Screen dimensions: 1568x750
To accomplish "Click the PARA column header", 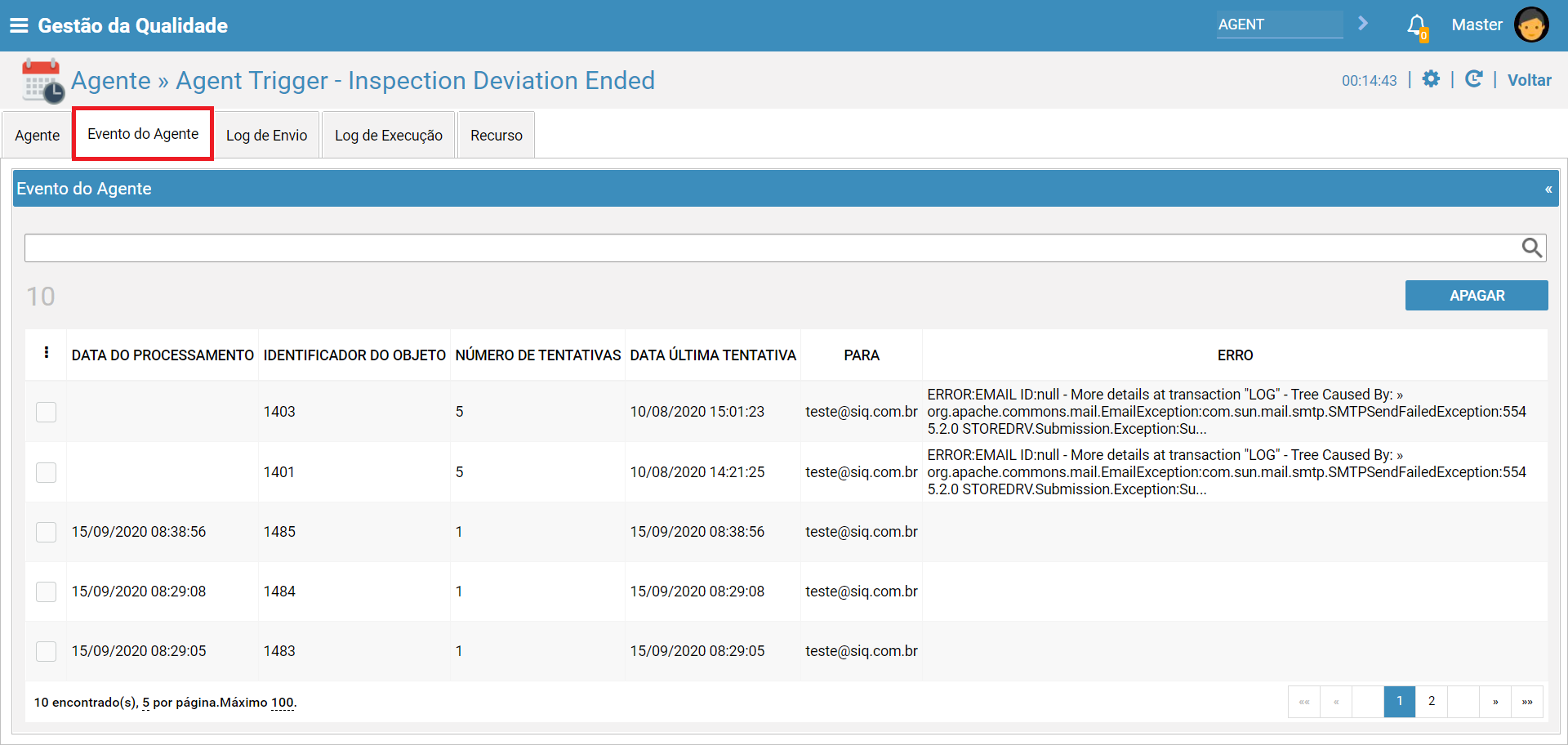I will 862,355.
